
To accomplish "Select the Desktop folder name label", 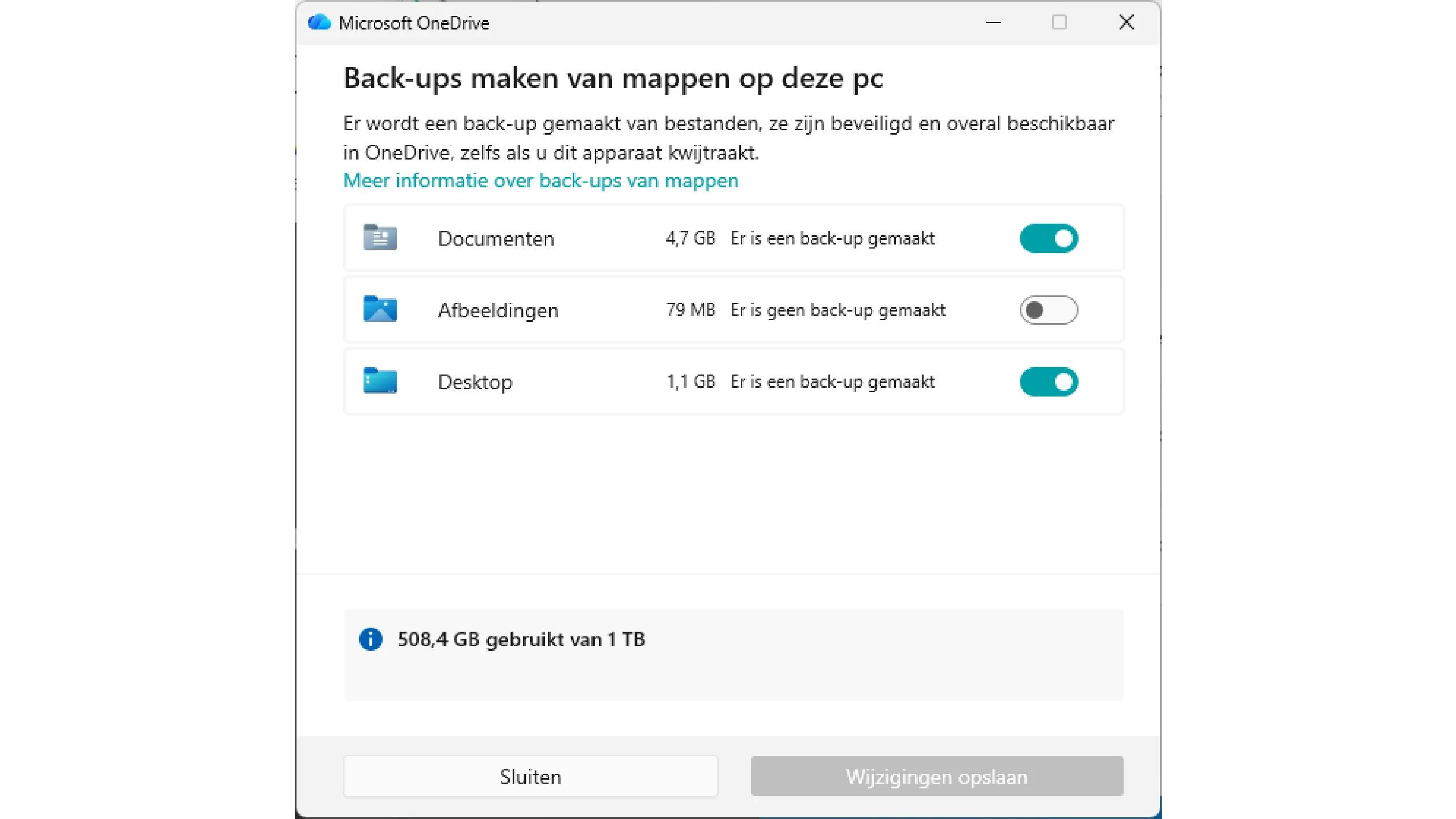I will (475, 382).
